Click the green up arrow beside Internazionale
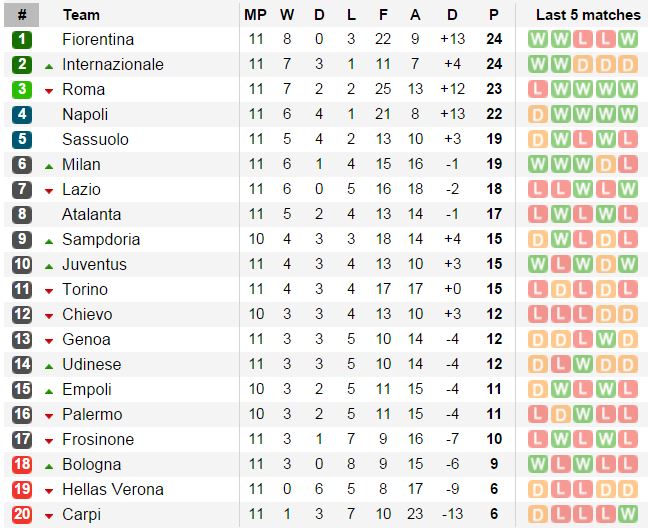Viewport: 648px width, 528px height. [x=49, y=66]
